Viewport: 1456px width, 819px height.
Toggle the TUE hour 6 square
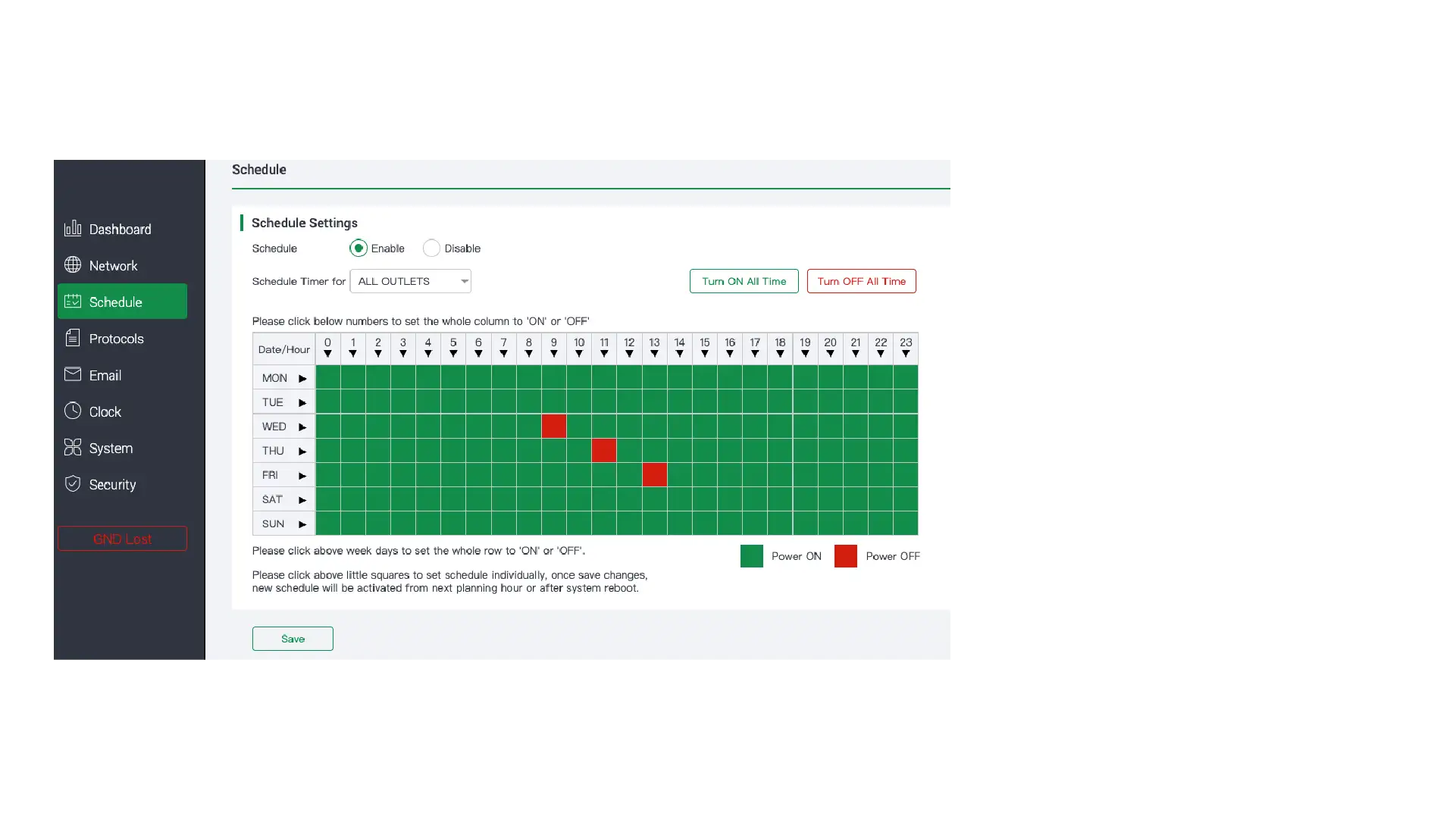point(478,402)
